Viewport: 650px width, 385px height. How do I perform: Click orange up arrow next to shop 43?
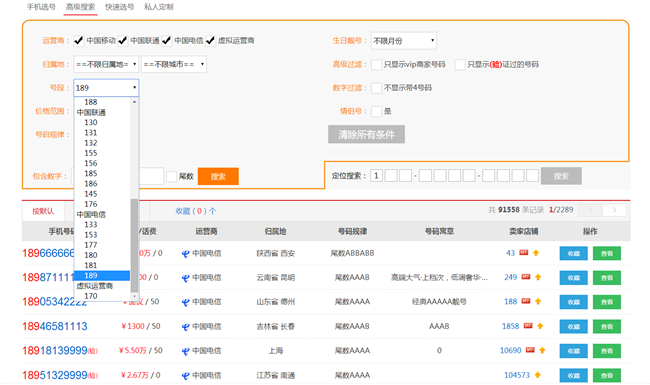(536, 253)
